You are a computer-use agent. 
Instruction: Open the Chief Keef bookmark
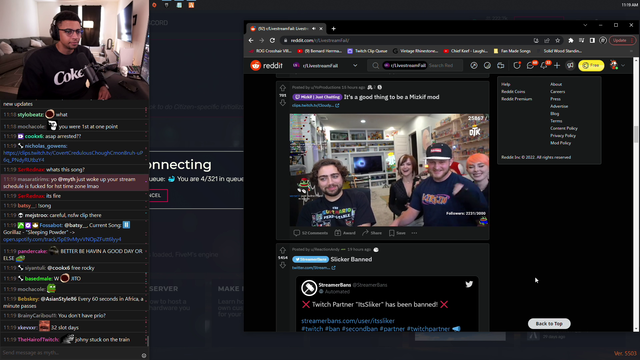click(x=466, y=51)
